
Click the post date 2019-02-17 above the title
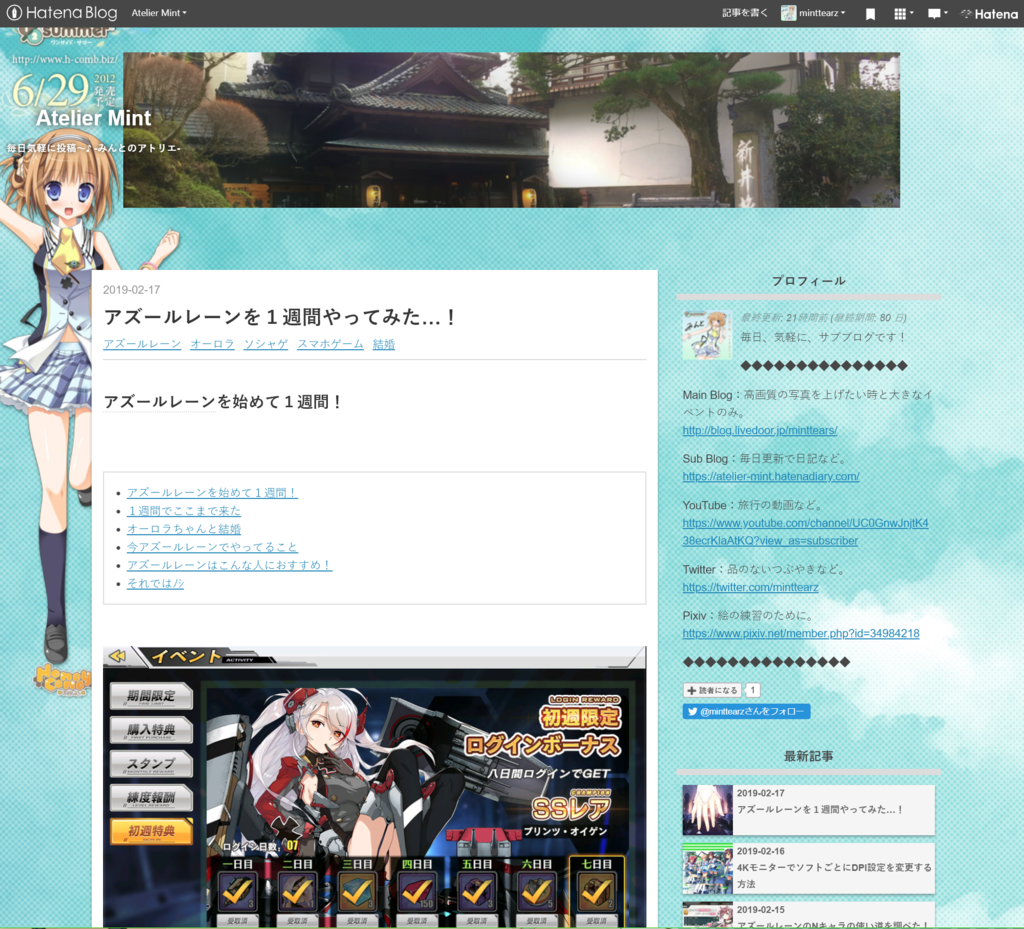pyautogui.click(x=131, y=290)
